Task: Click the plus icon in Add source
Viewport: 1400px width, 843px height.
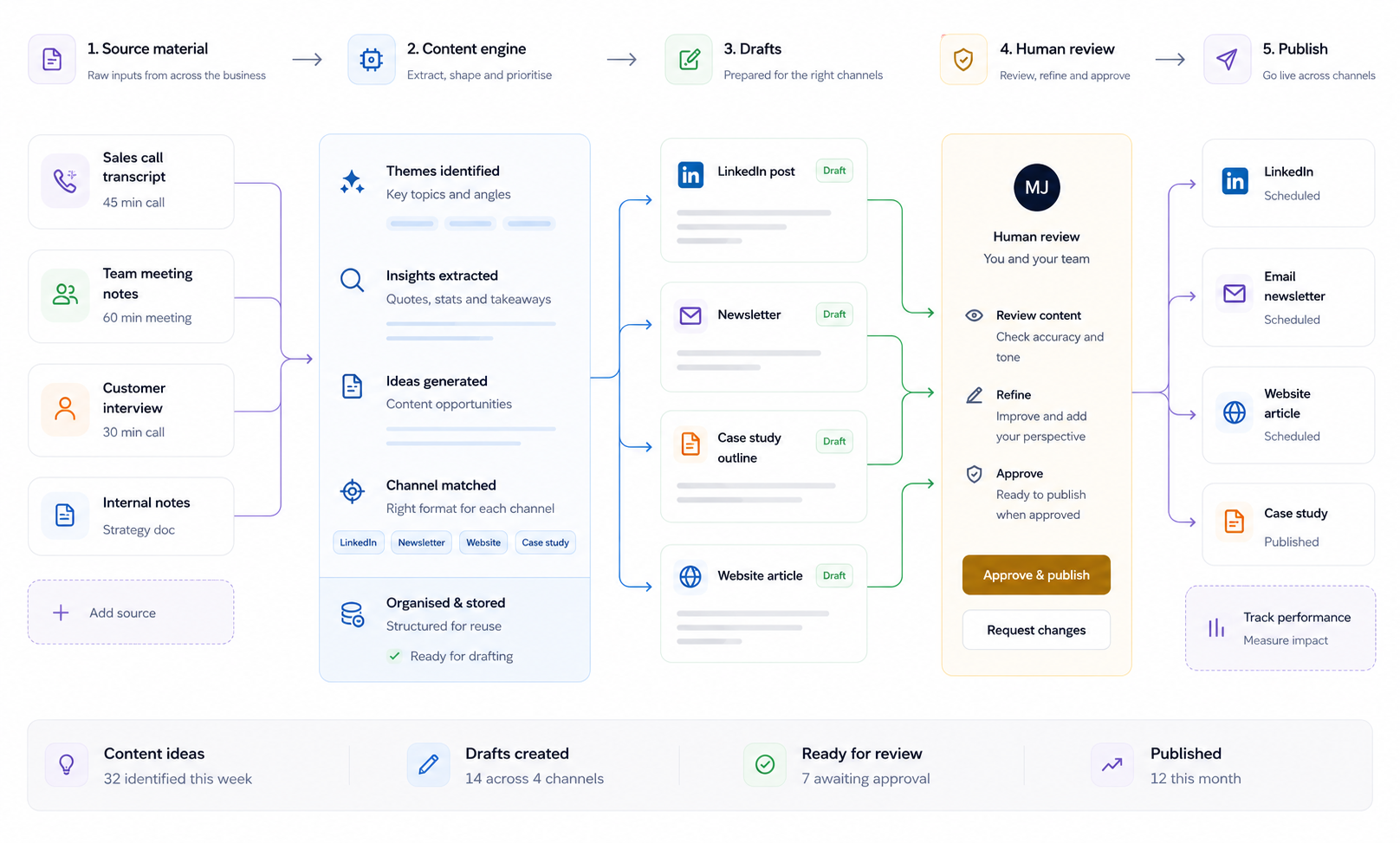Action: pyautogui.click(x=61, y=613)
